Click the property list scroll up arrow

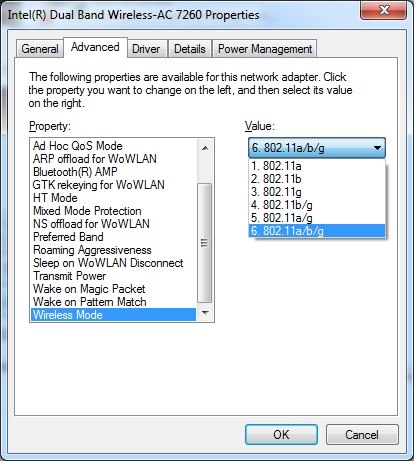click(x=205, y=148)
